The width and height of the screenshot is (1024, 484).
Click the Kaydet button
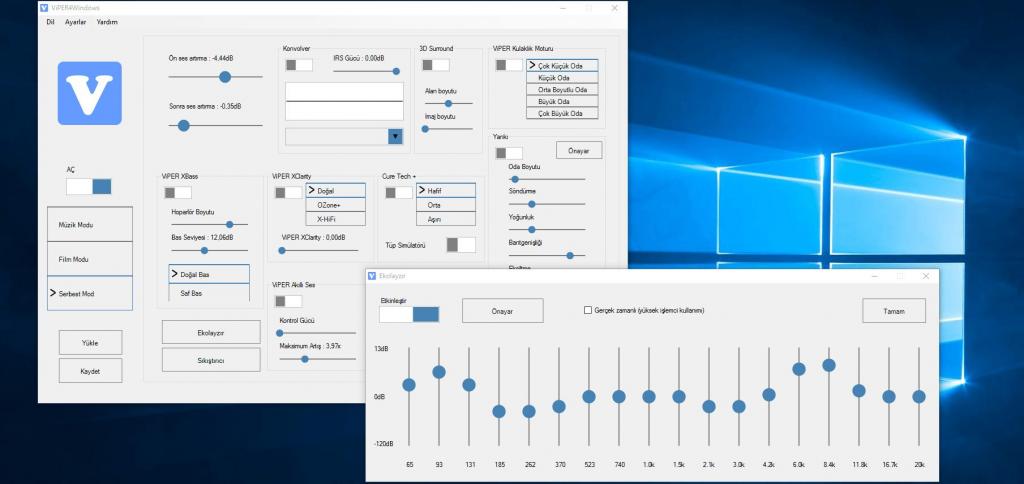pos(90,370)
